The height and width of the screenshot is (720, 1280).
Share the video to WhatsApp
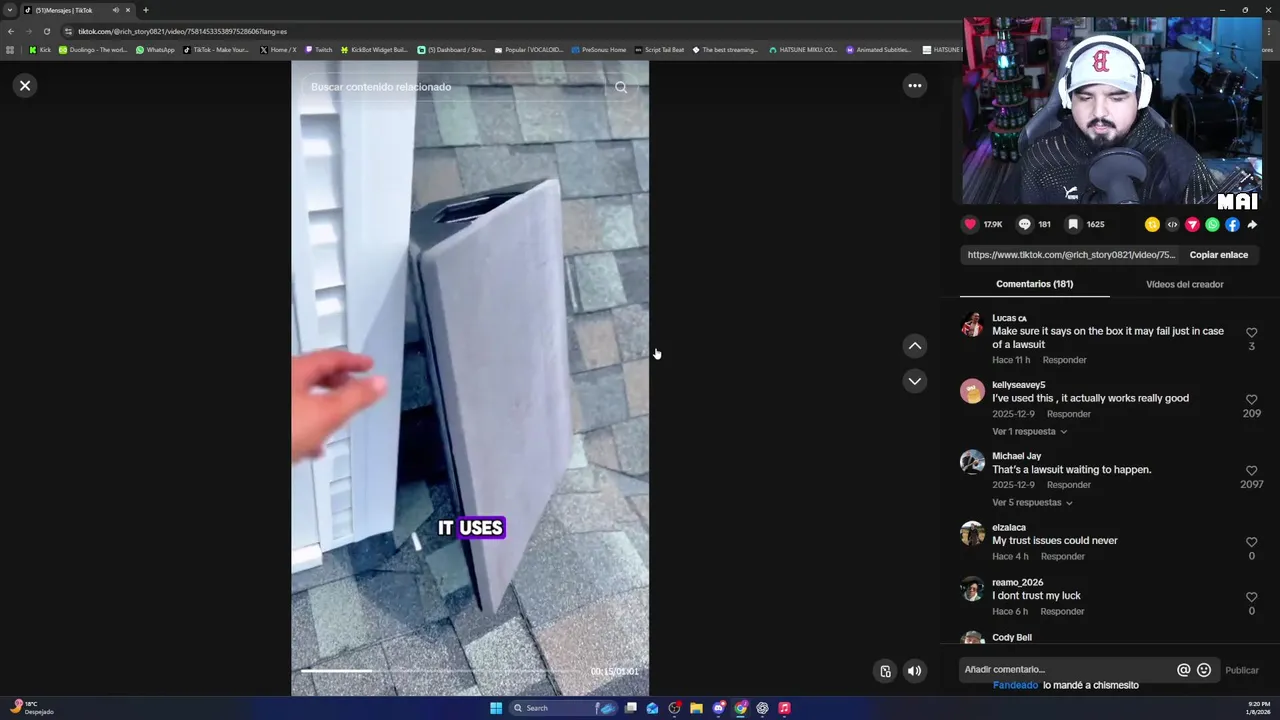pos(1212,225)
